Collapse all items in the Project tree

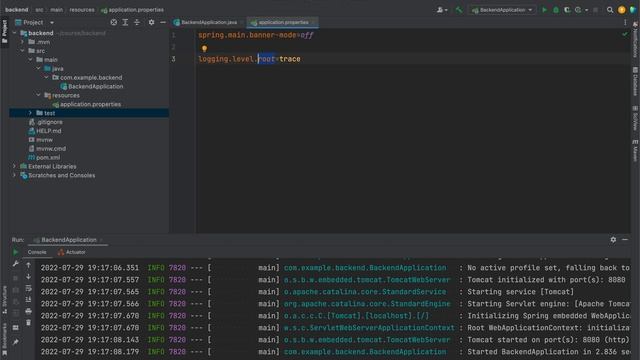point(137,22)
